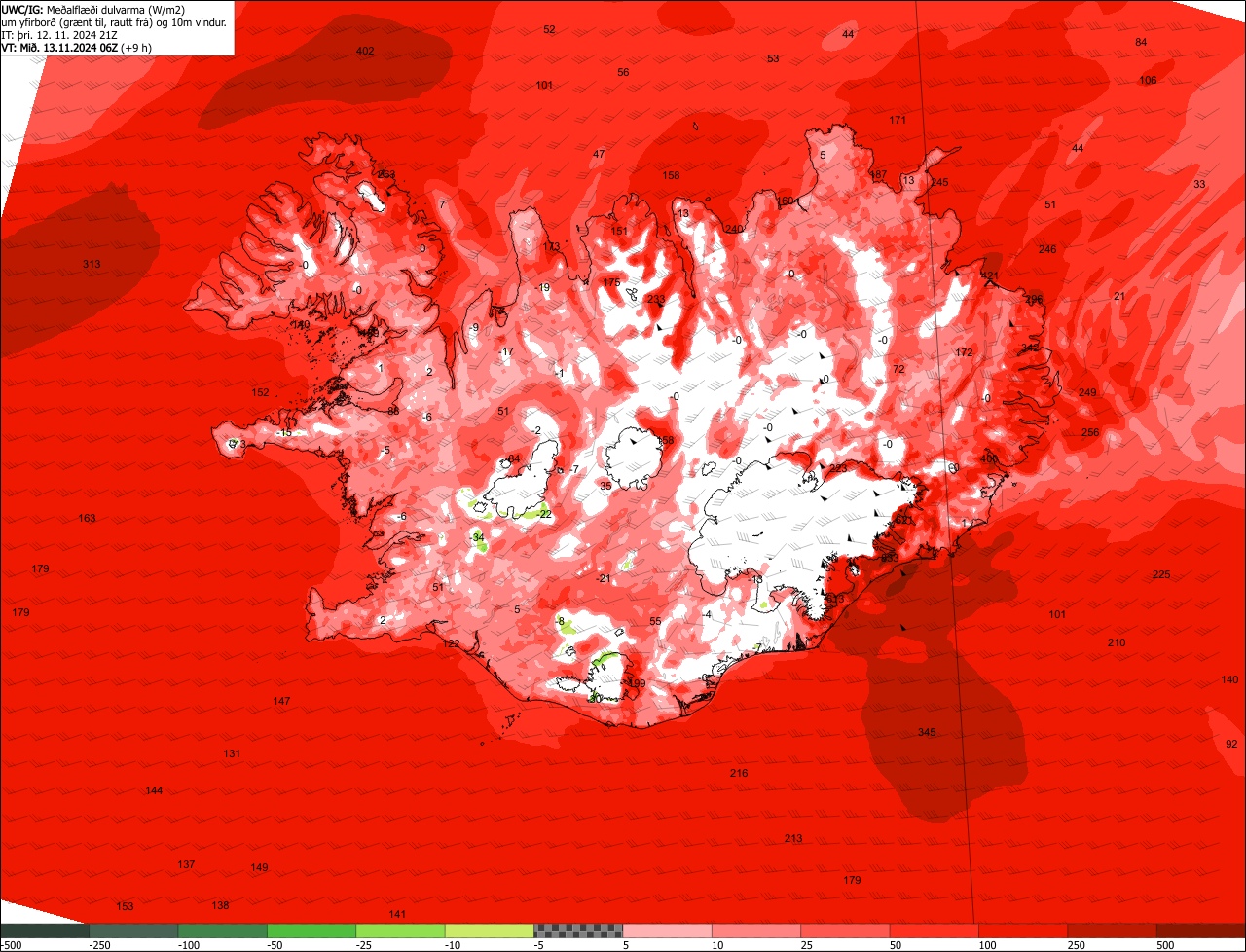Click the map value '225' over the sea
The image size is (1246, 952).
[1161, 575]
